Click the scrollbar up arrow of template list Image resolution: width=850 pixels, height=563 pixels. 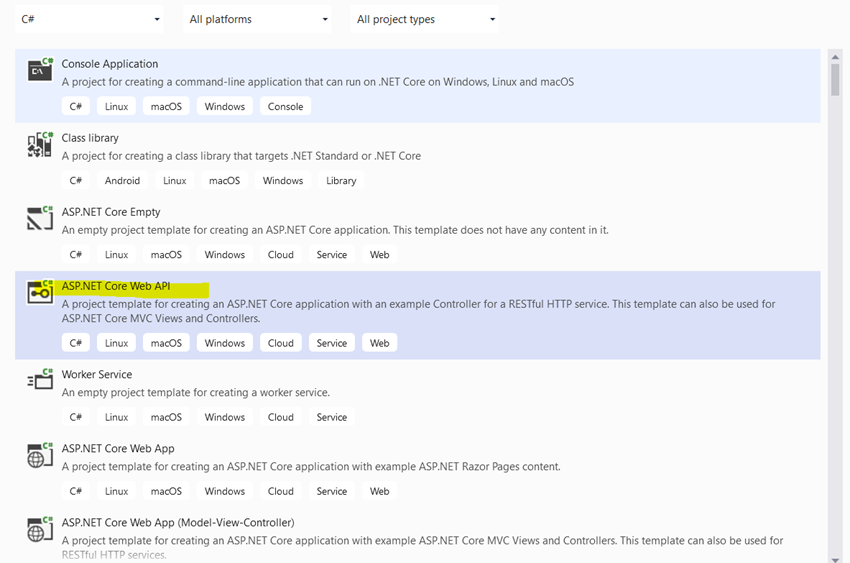[x=835, y=56]
